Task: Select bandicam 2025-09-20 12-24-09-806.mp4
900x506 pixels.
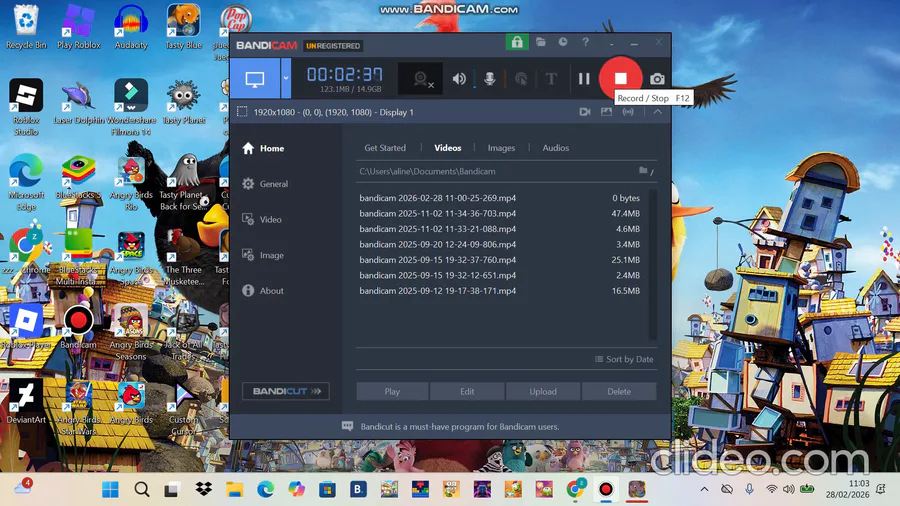Action: pos(500,244)
